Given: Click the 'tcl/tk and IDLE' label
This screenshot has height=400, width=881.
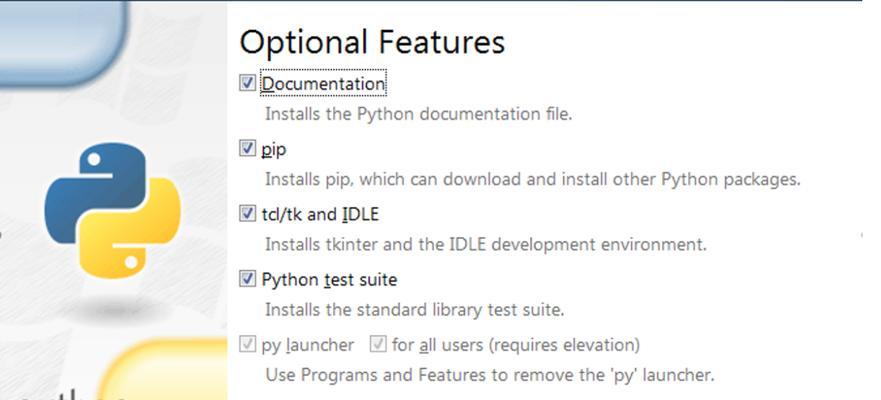Looking at the screenshot, I should pyautogui.click(x=320, y=214).
